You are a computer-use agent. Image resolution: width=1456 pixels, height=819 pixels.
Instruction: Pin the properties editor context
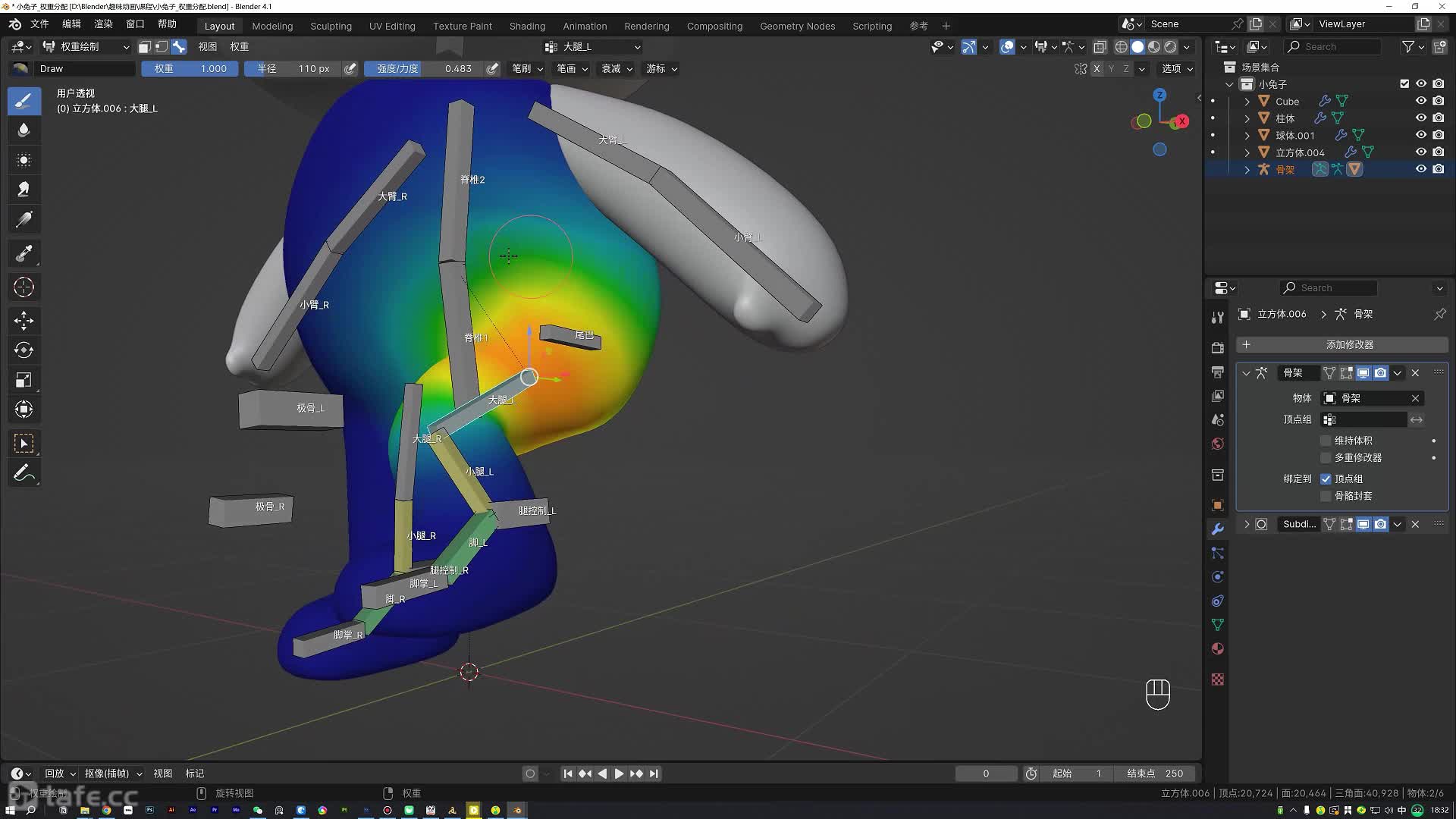pyautogui.click(x=1439, y=314)
